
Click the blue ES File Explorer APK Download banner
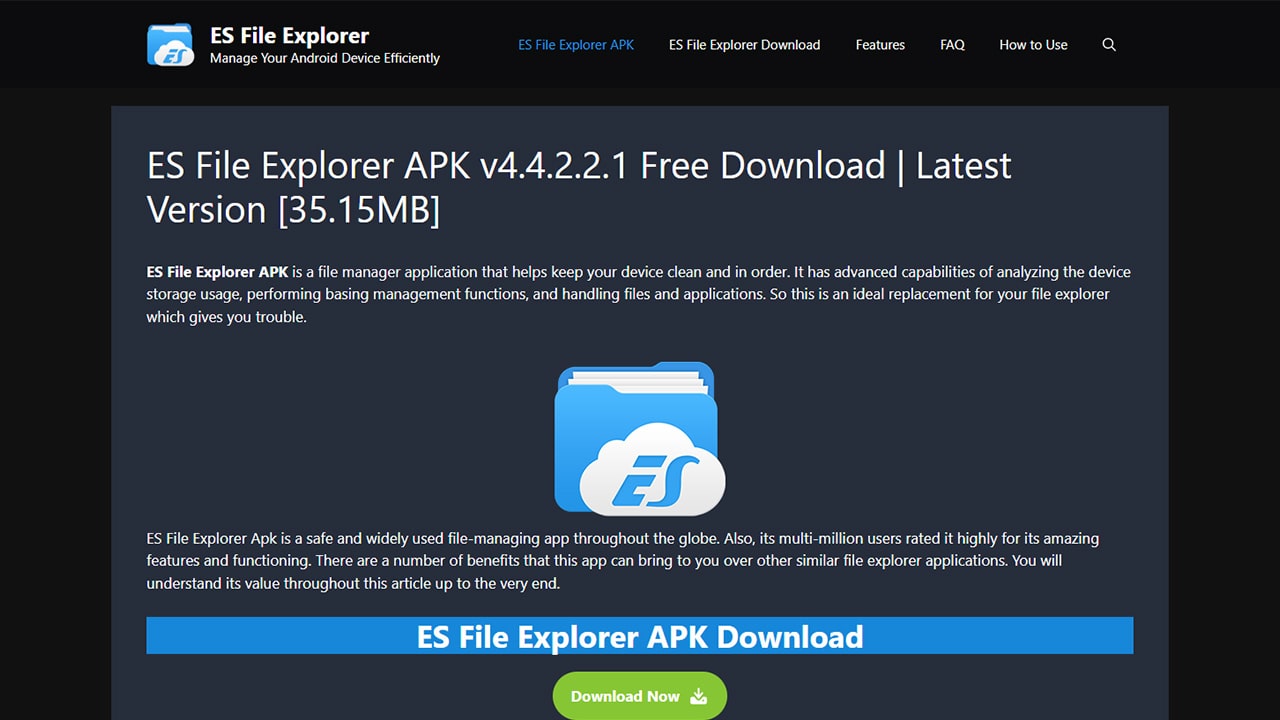640,636
